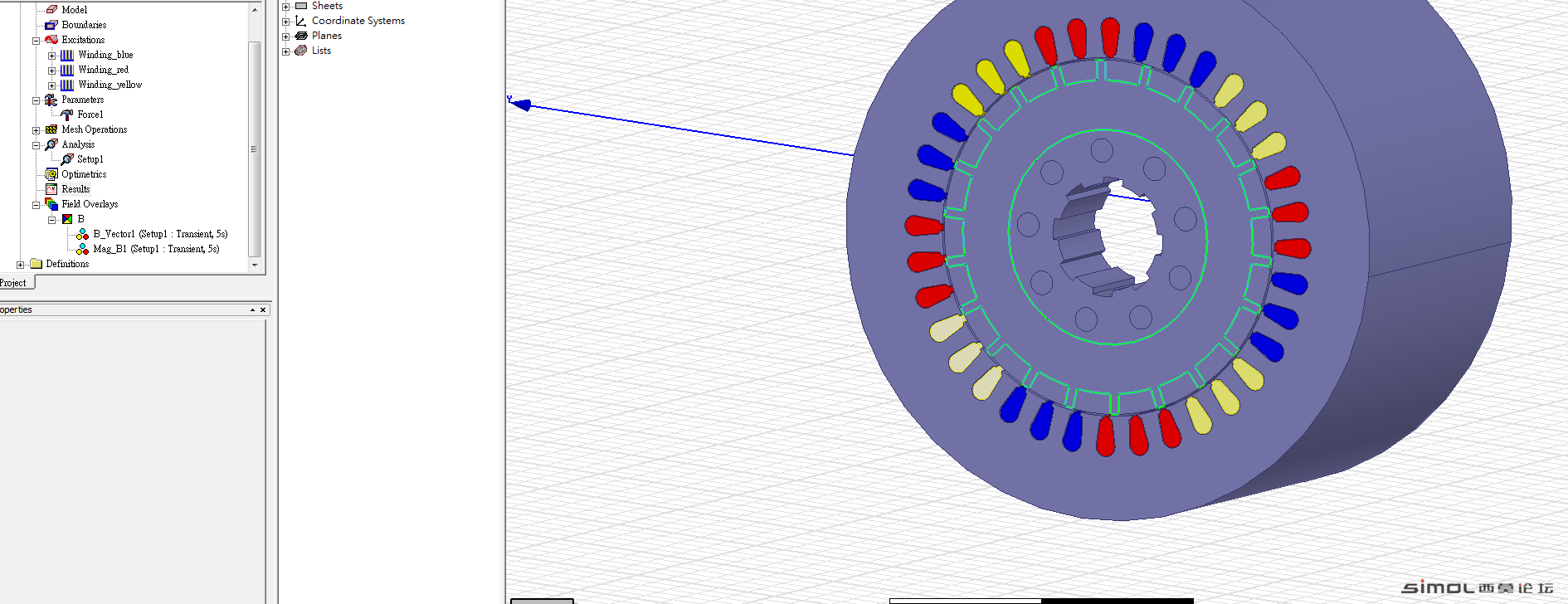The width and height of the screenshot is (1568, 604).
Task: Select the Winding_yellow tree item label
Action: point(110,85)
